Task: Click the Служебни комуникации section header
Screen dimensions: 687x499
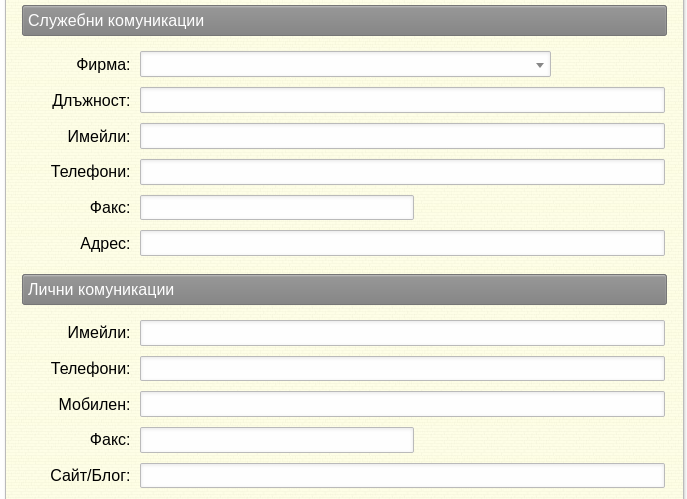Action: [344, 21]
